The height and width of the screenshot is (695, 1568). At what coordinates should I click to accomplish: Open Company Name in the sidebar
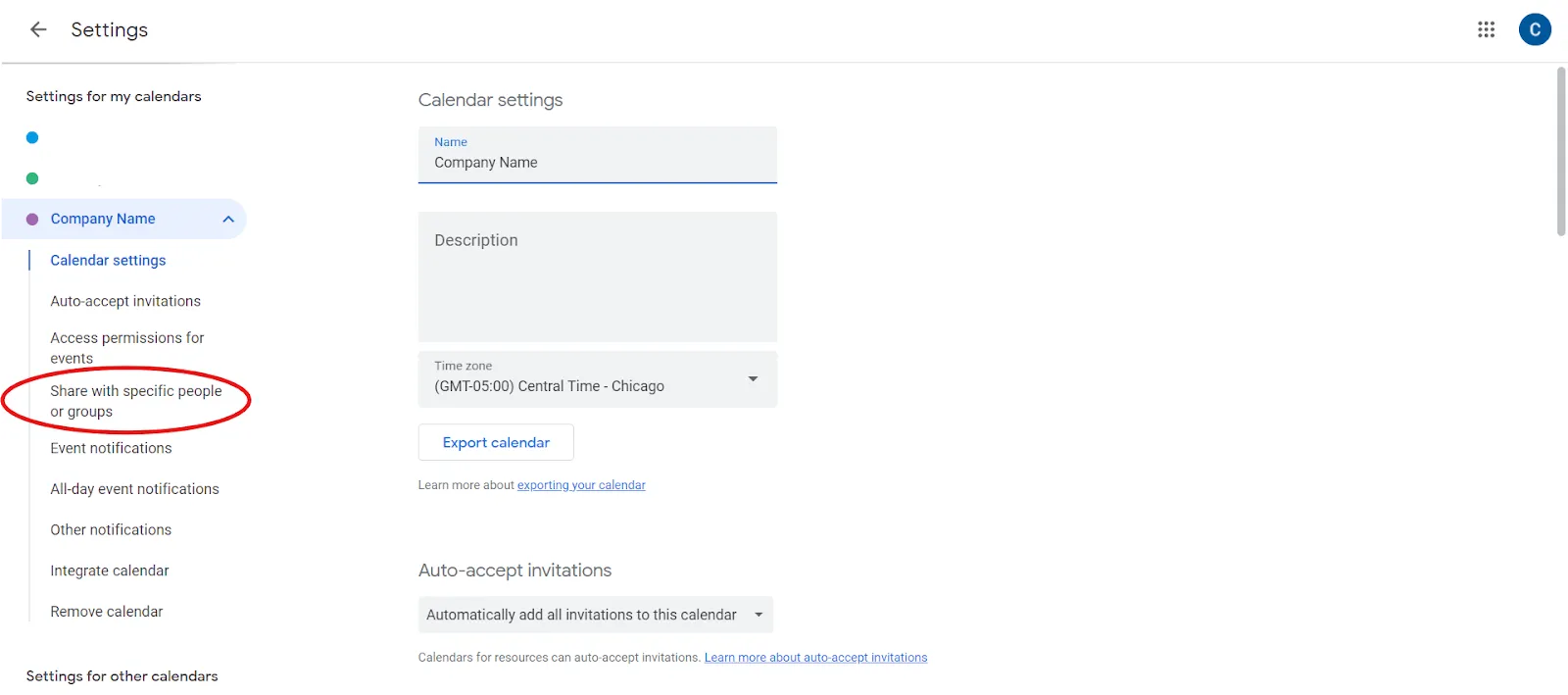pos(103,219)
